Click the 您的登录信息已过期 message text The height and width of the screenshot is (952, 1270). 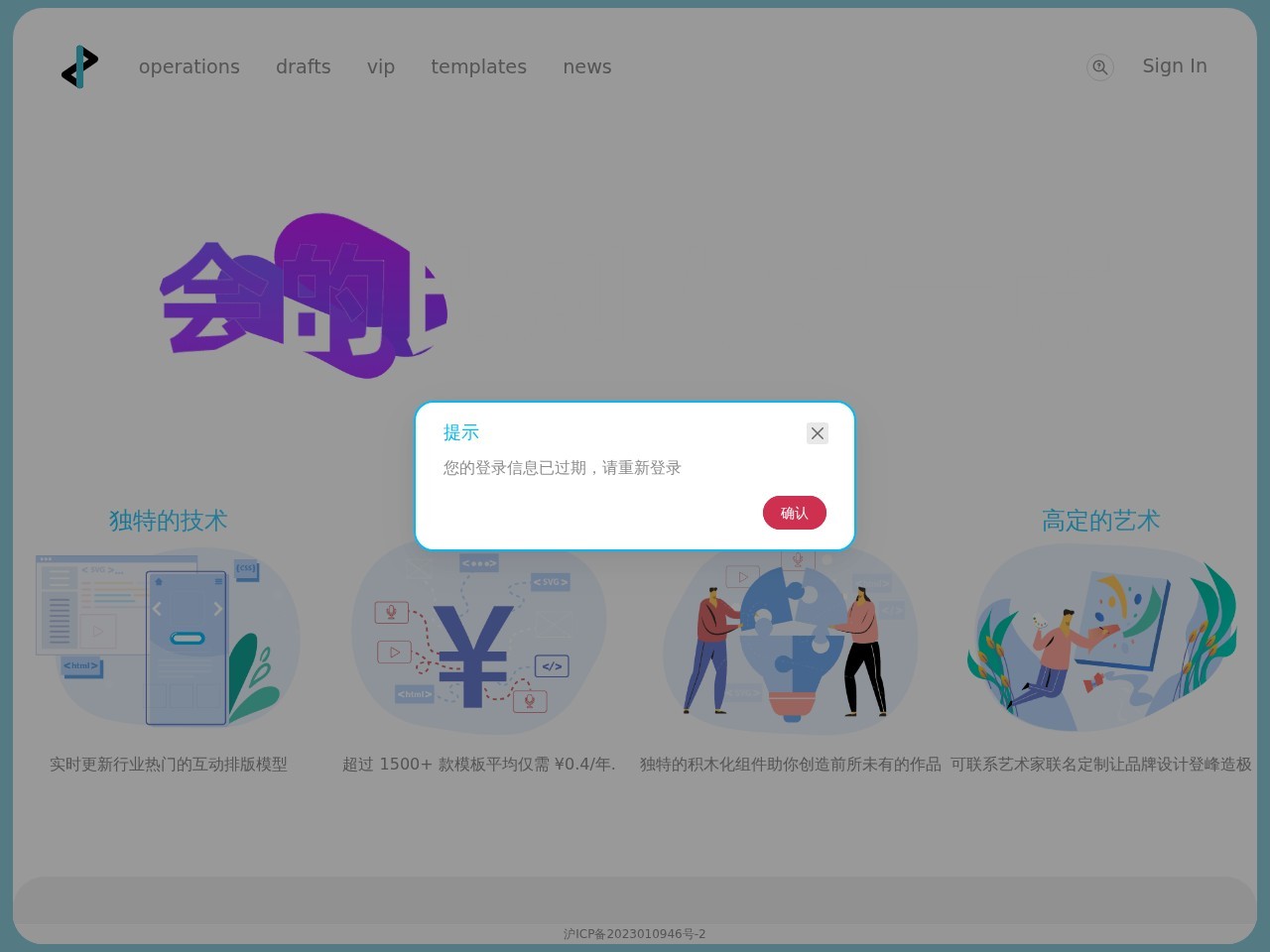point(563,467)
